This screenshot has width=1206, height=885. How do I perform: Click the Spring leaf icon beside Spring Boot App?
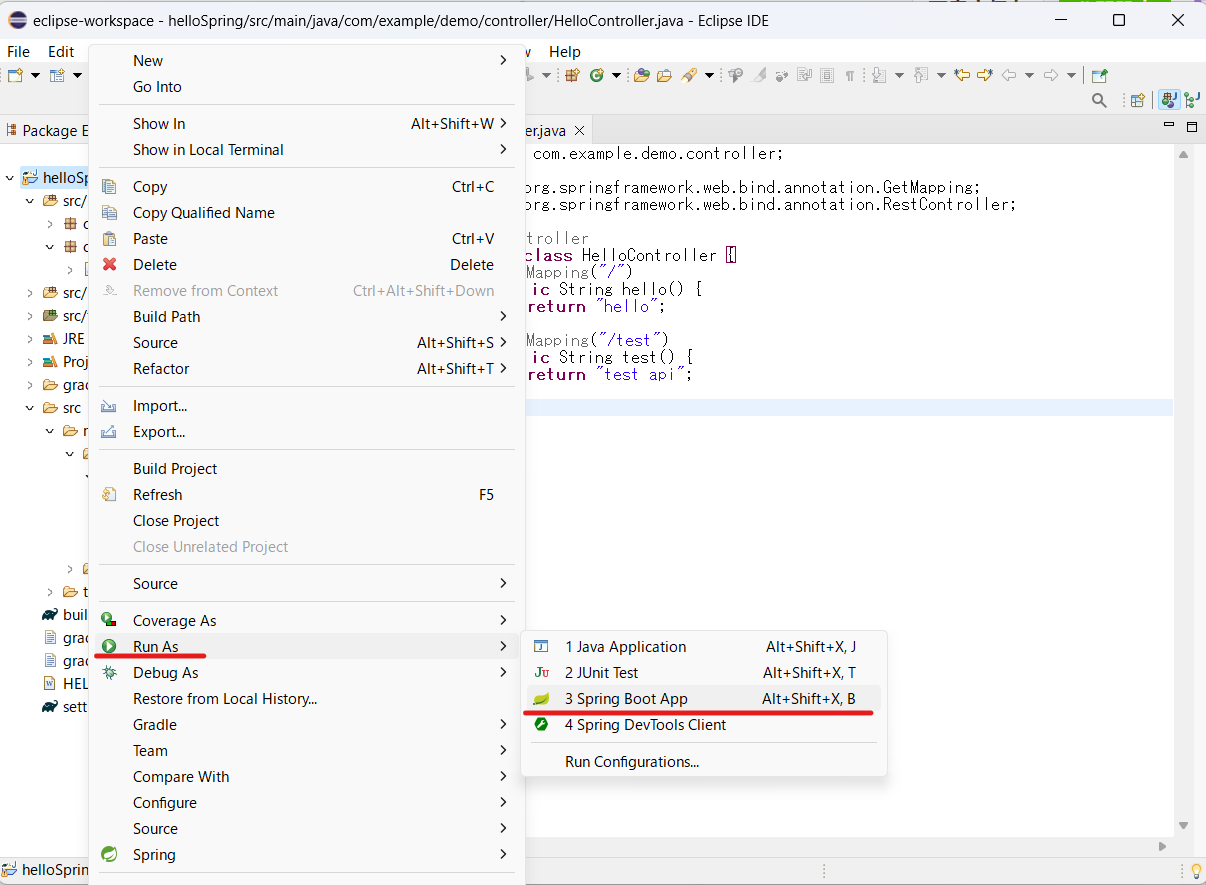[541, 699]
